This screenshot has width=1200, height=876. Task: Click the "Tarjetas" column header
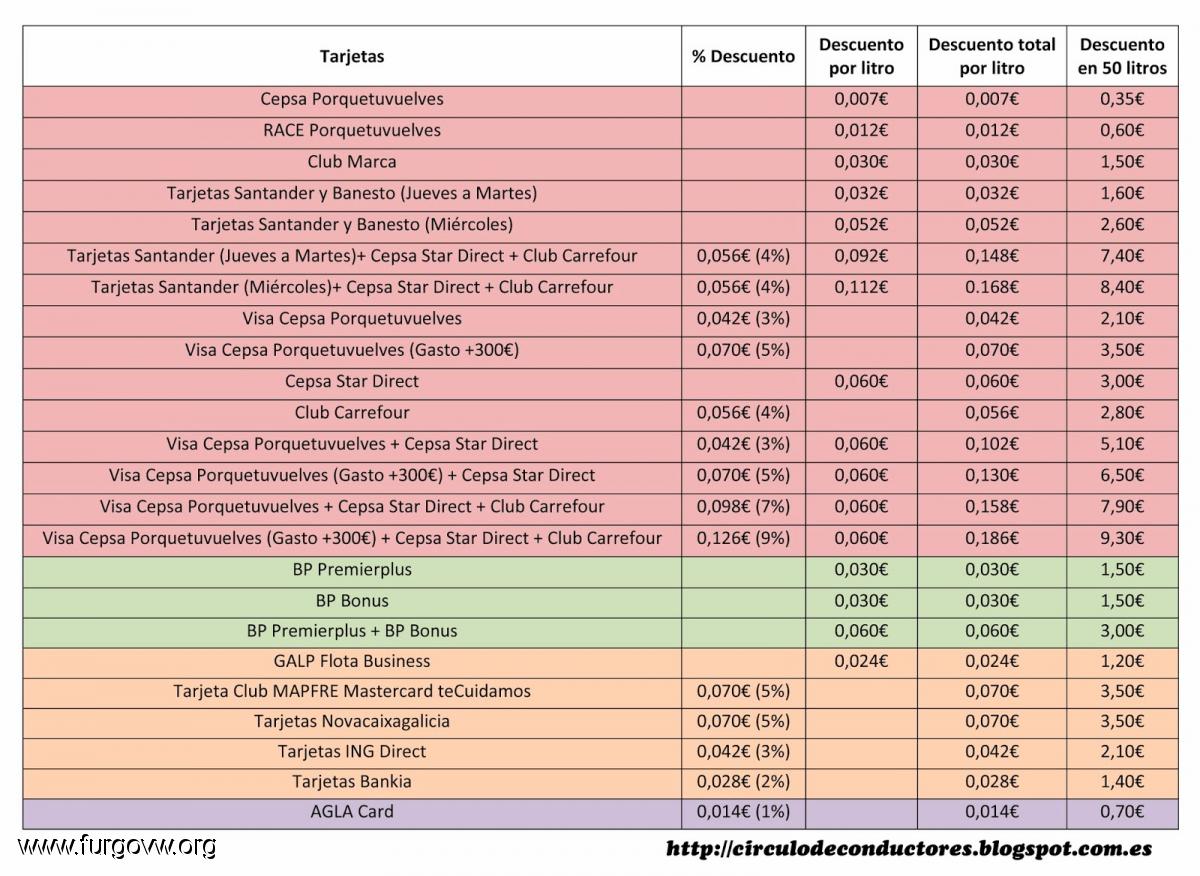(x=352, y=56)
